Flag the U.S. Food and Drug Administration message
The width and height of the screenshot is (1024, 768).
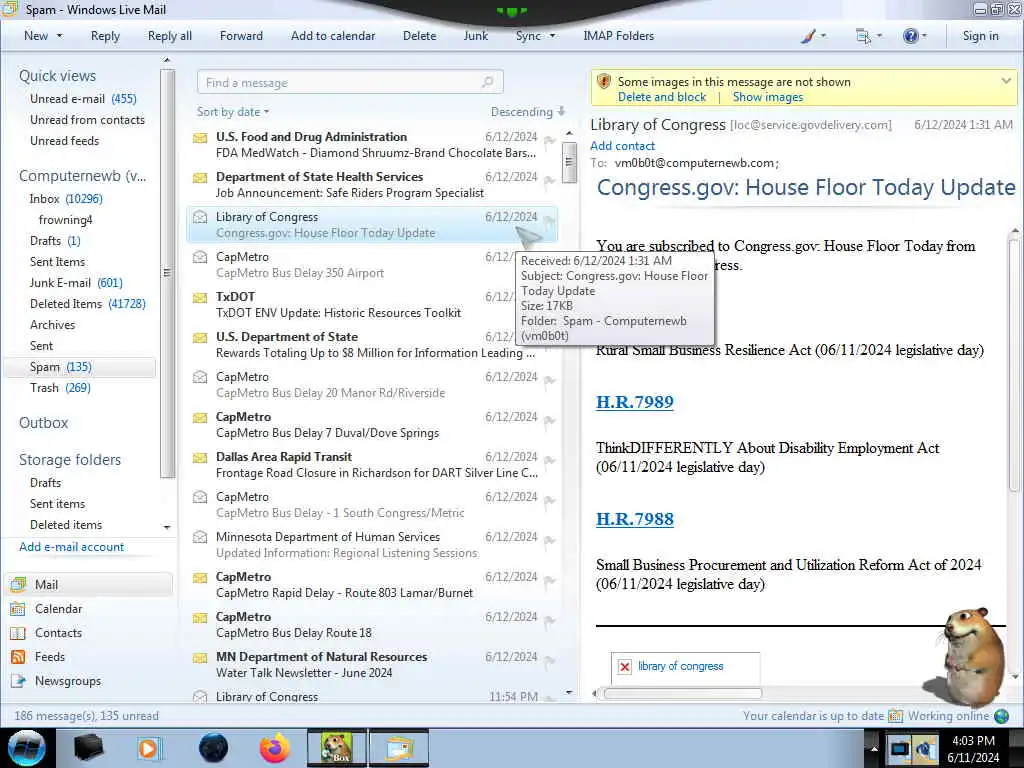(549, 140)
